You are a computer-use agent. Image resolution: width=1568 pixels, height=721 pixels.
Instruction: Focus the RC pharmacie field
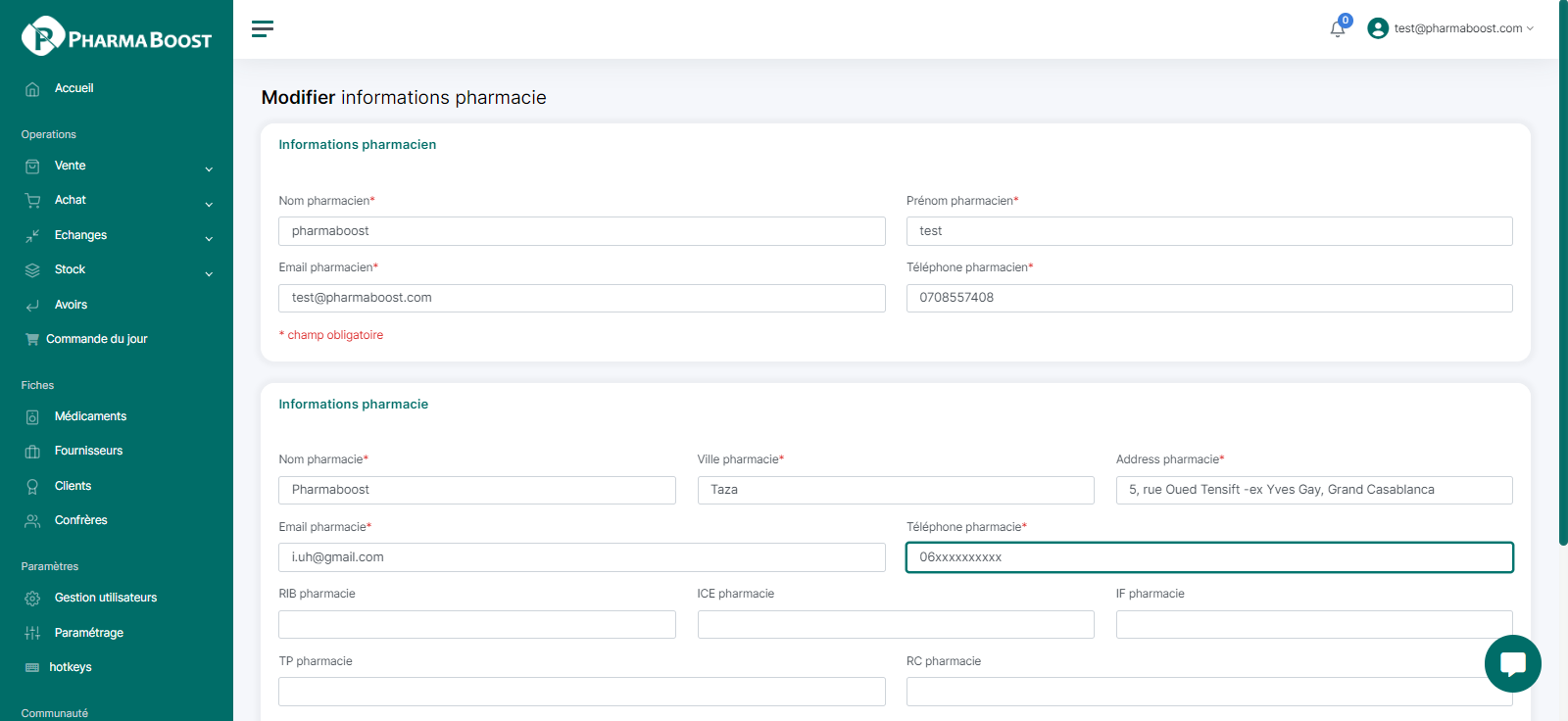(x=1209, y=692)
